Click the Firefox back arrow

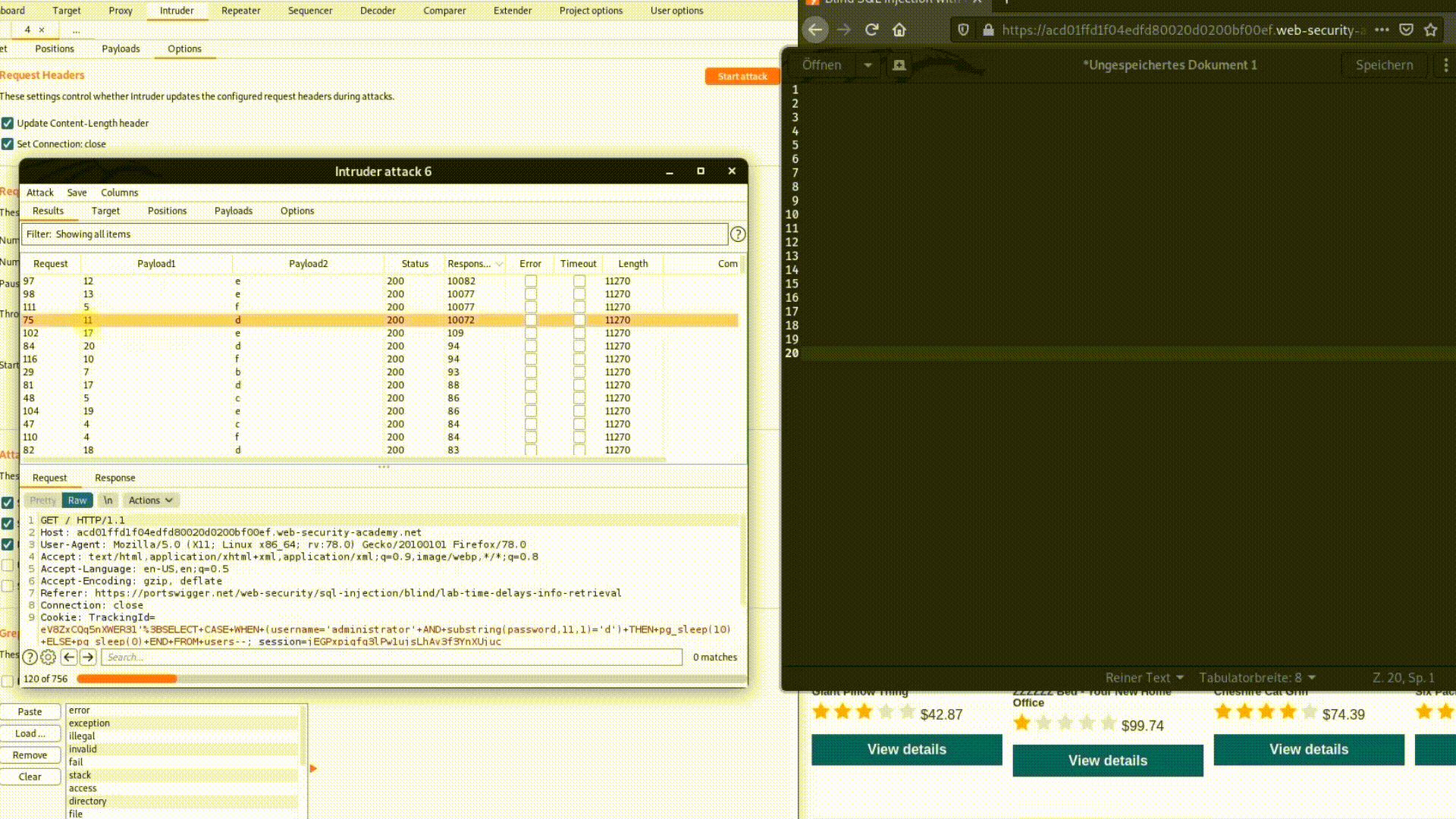(x=815, y=30)
